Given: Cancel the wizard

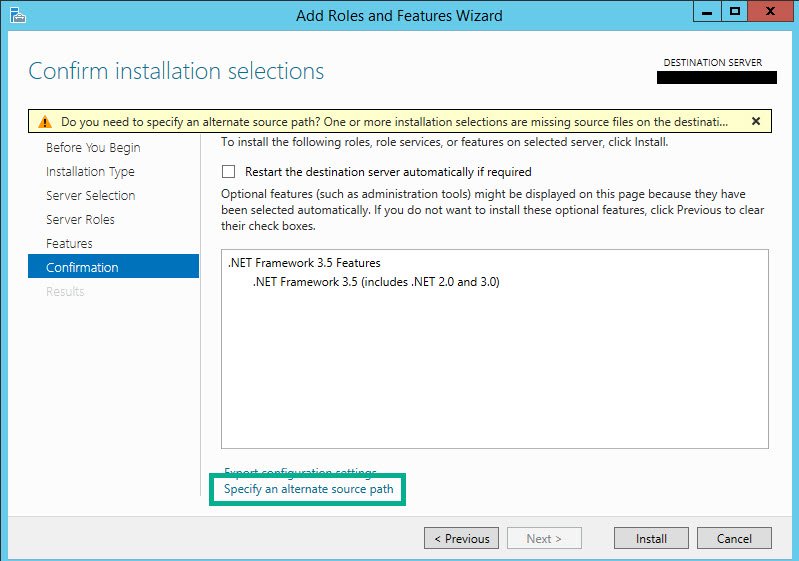Looking at the screenshot, I should tap(734, 538).
